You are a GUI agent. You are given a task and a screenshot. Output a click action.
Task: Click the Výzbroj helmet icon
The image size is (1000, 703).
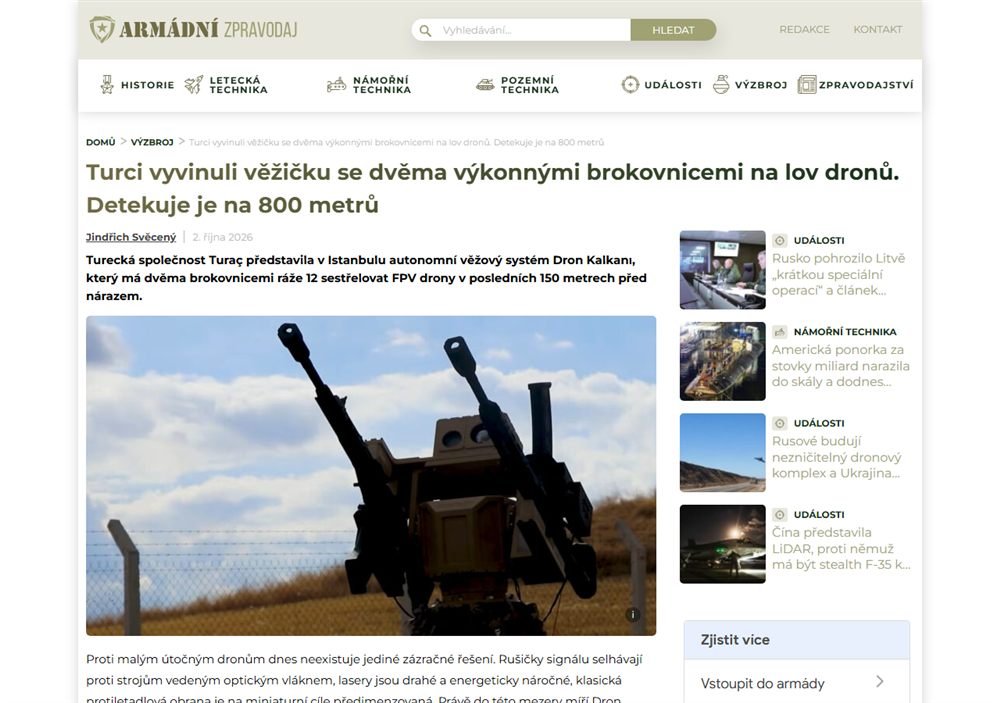(721, 84)
